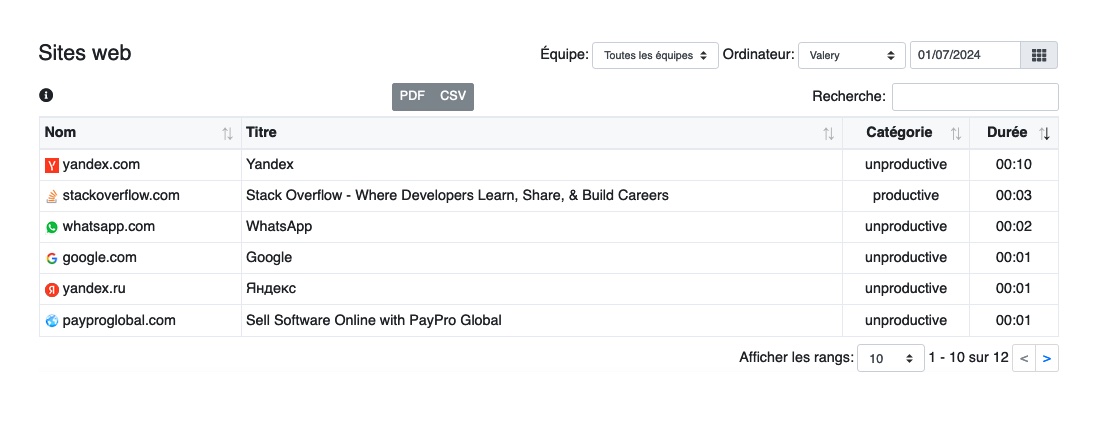This screenshot has width=1110, height=440.
Task: Click 00:01 duration in payproglobal.com row
Action: 1014,320
